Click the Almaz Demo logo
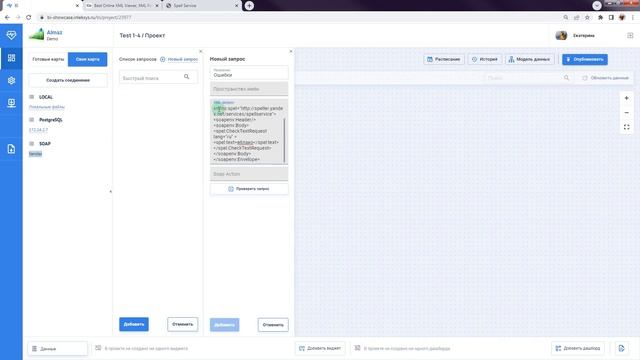This screenshot has width=640, height=360. click(46, 35)
